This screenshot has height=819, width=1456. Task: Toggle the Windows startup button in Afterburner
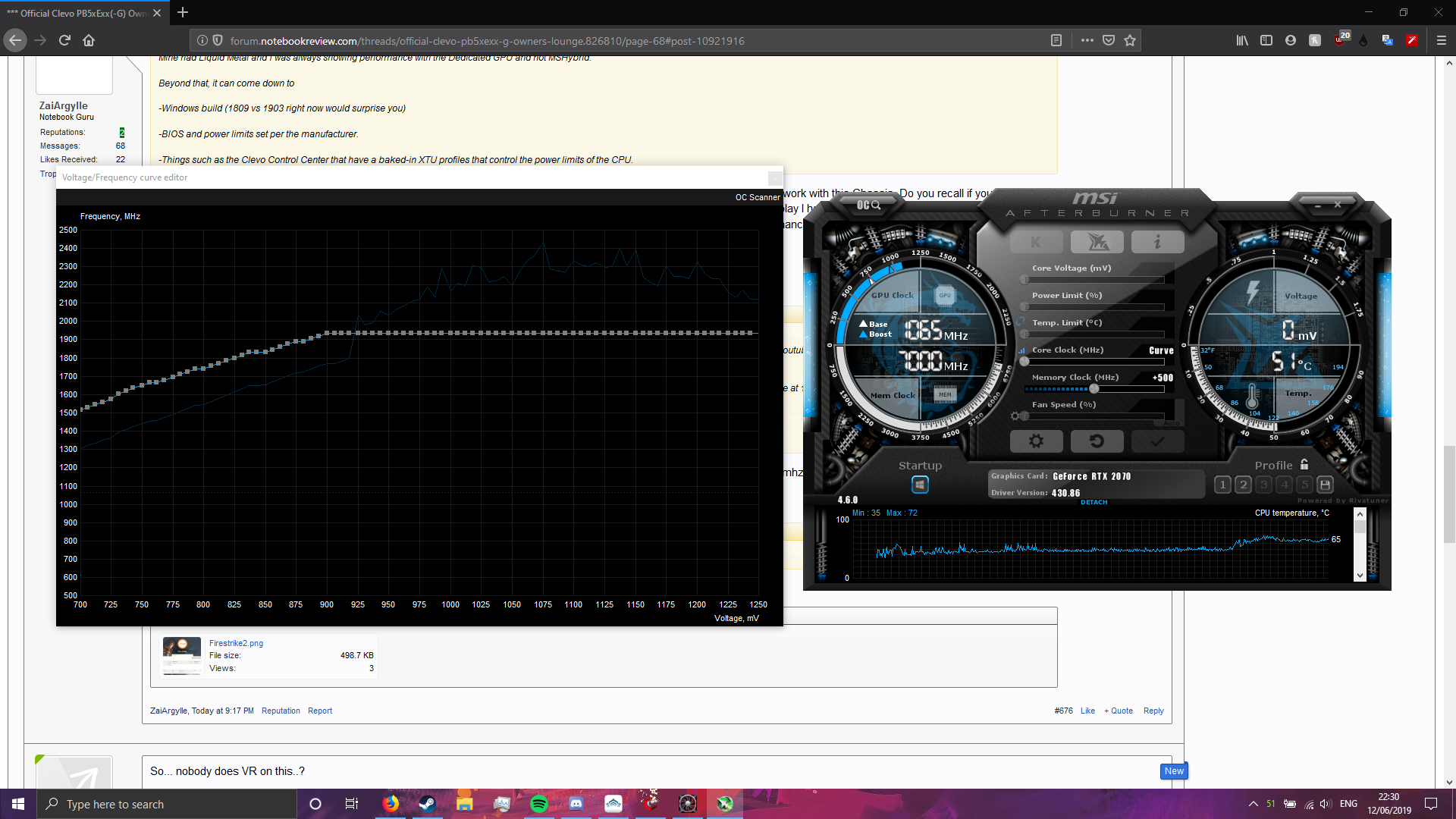(x=920, y=485)
